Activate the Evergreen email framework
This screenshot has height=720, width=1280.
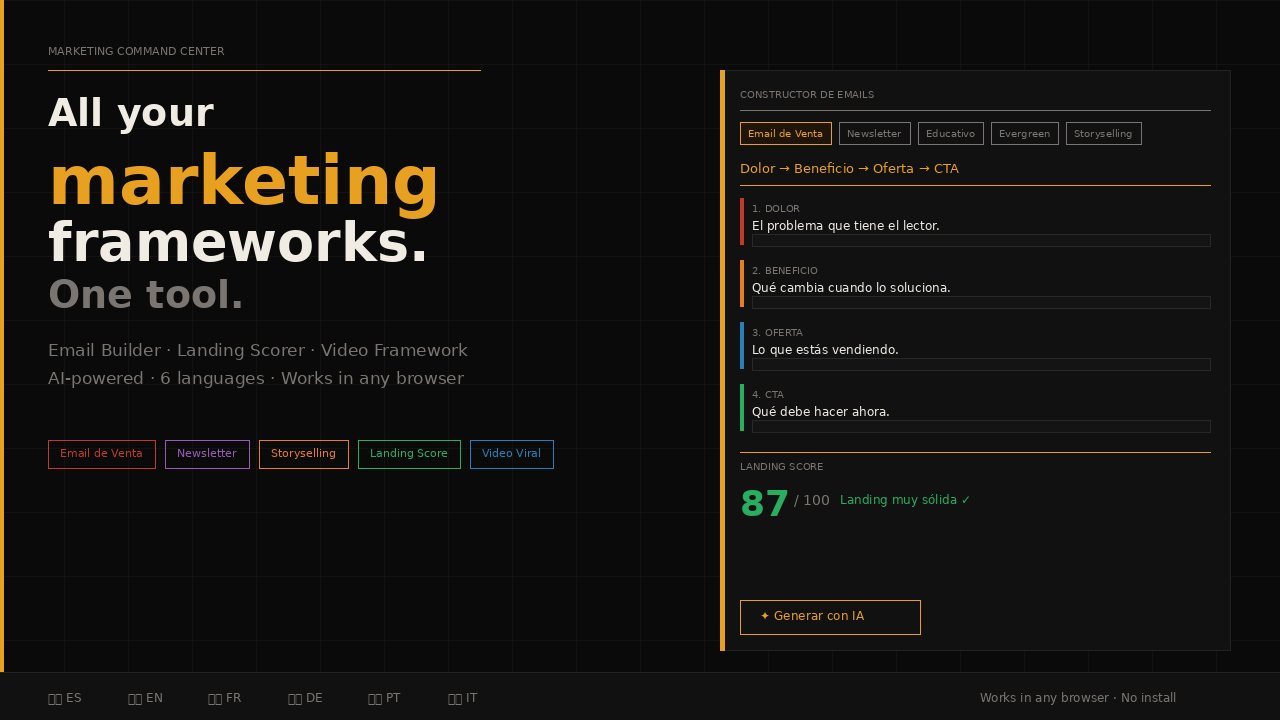(1024, 133)
